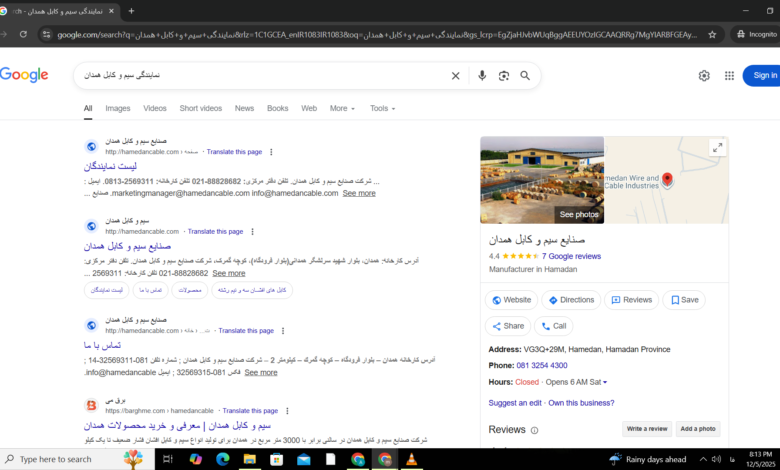The height and width of the screenshot is (470, 780).
Task: Switch to Web results tab
Action: click(x=309, y=108)
